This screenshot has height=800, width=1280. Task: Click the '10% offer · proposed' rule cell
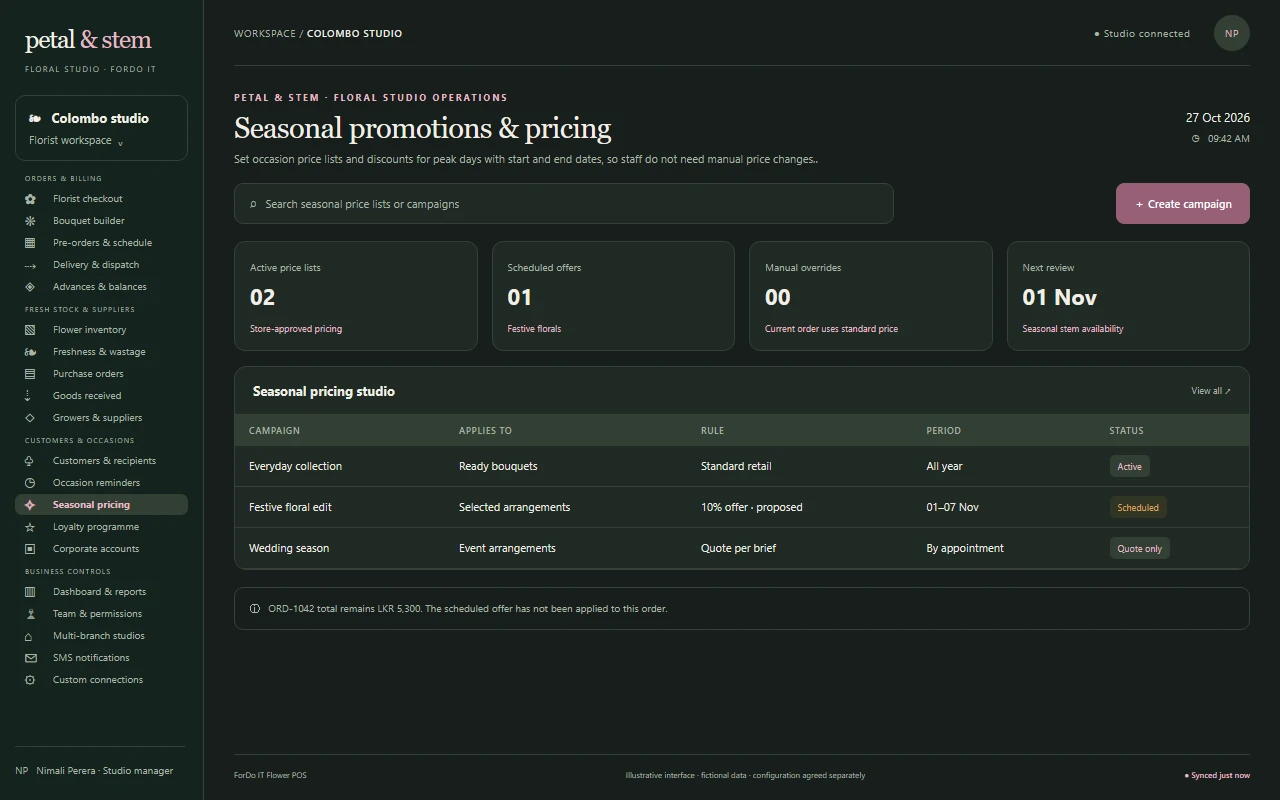click(752, 507)
